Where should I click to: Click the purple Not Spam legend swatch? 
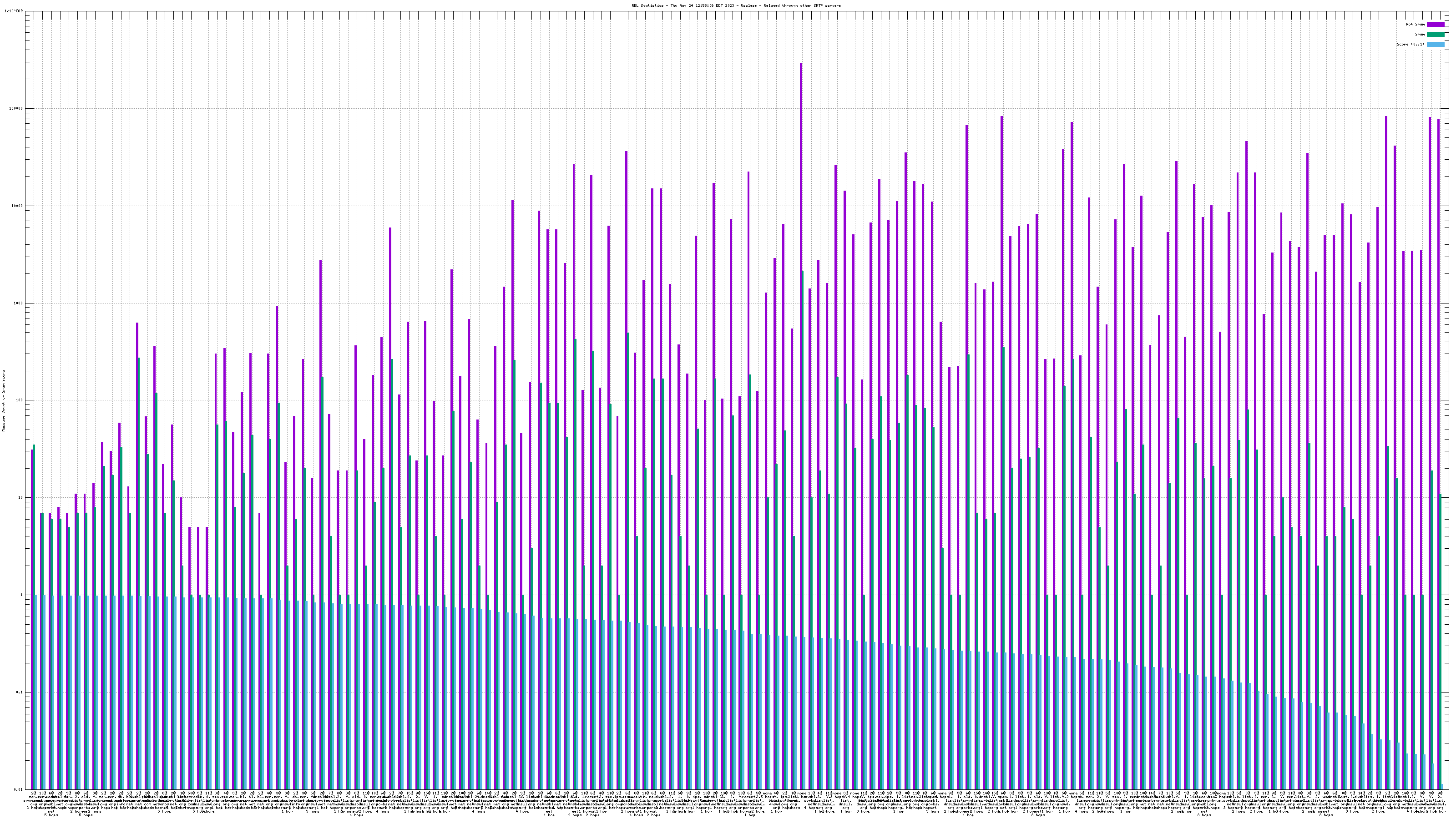(x=1435, y=24)
